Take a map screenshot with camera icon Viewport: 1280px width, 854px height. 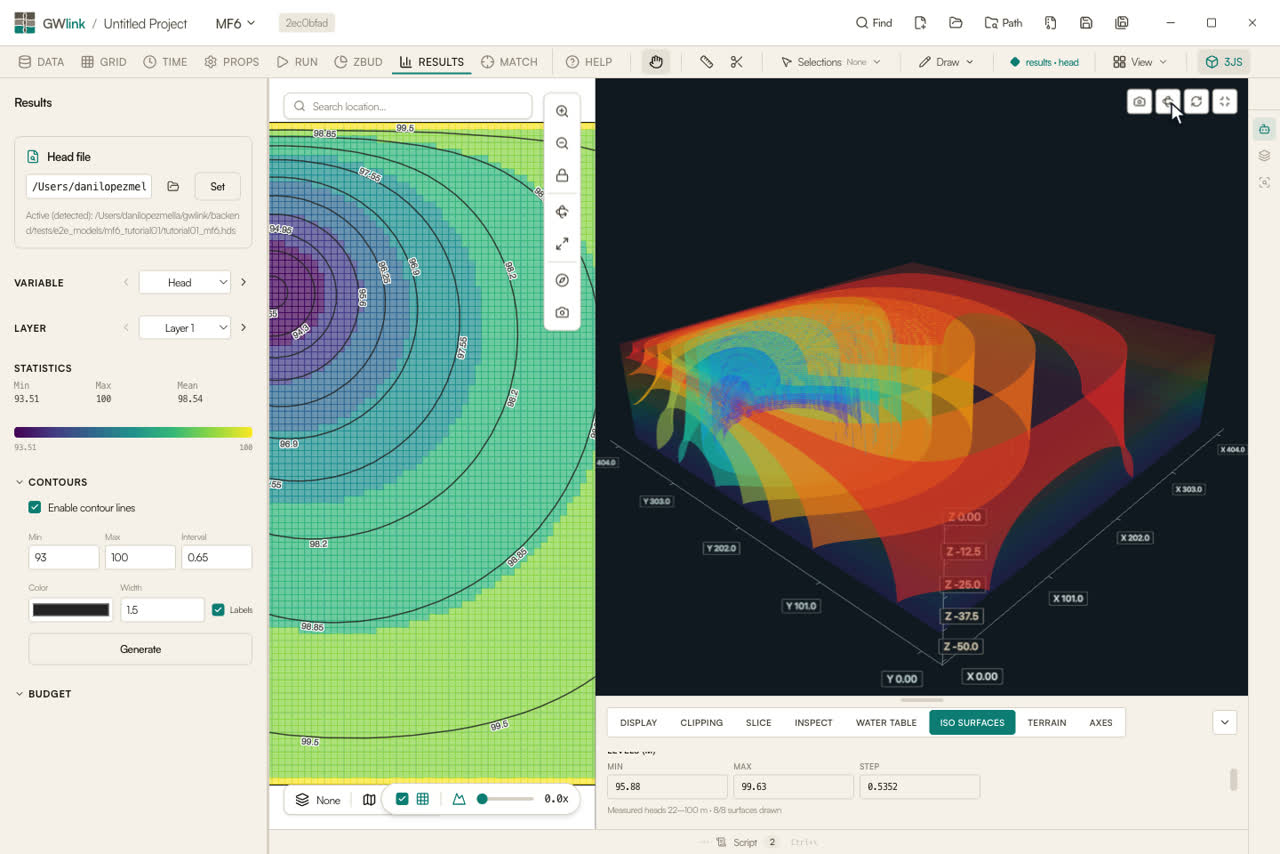562,313
